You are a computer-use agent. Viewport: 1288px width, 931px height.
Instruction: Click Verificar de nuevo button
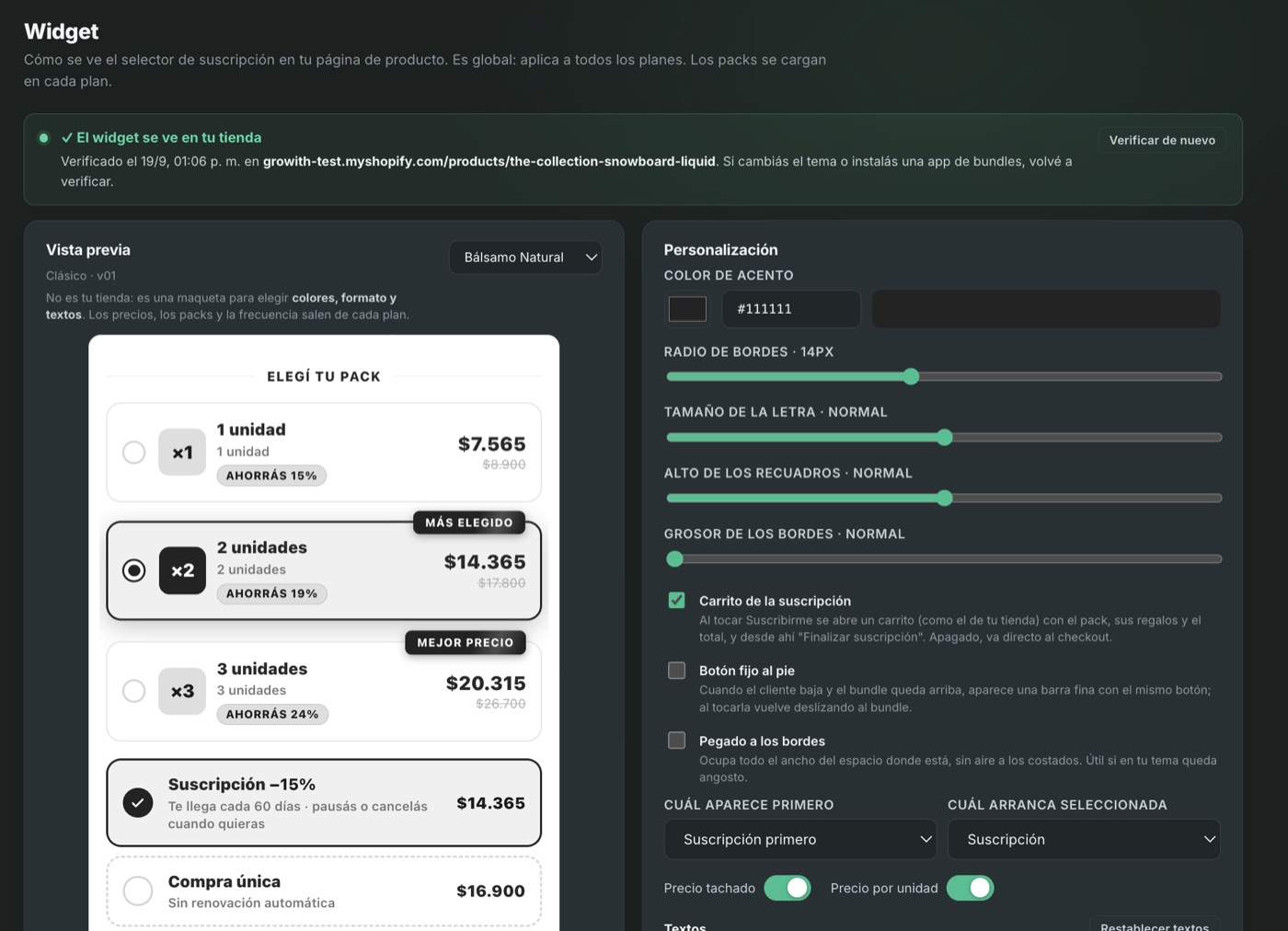tap(1162, 140)
